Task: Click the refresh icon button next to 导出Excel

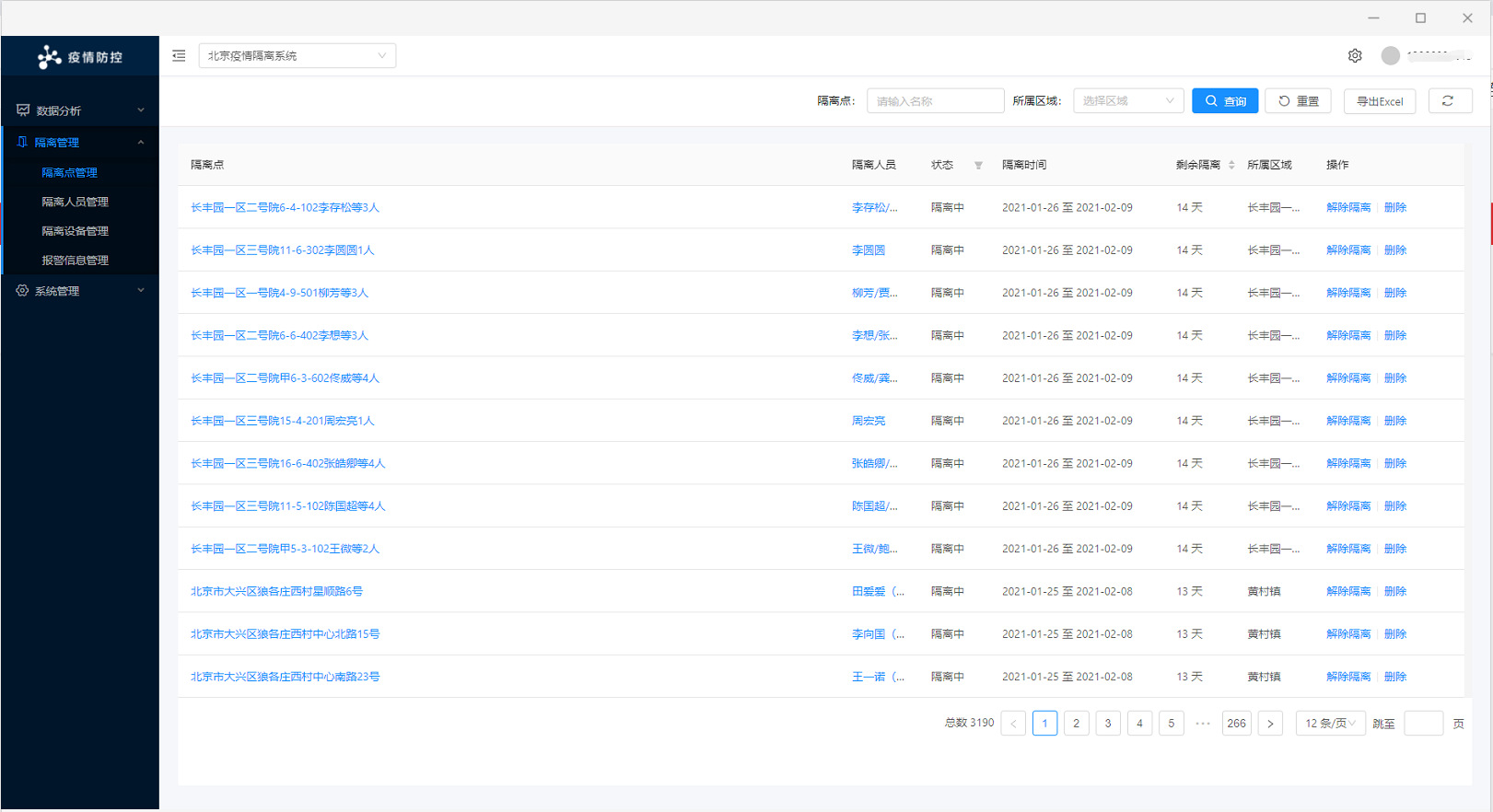Action: [x=1449, y=101]
